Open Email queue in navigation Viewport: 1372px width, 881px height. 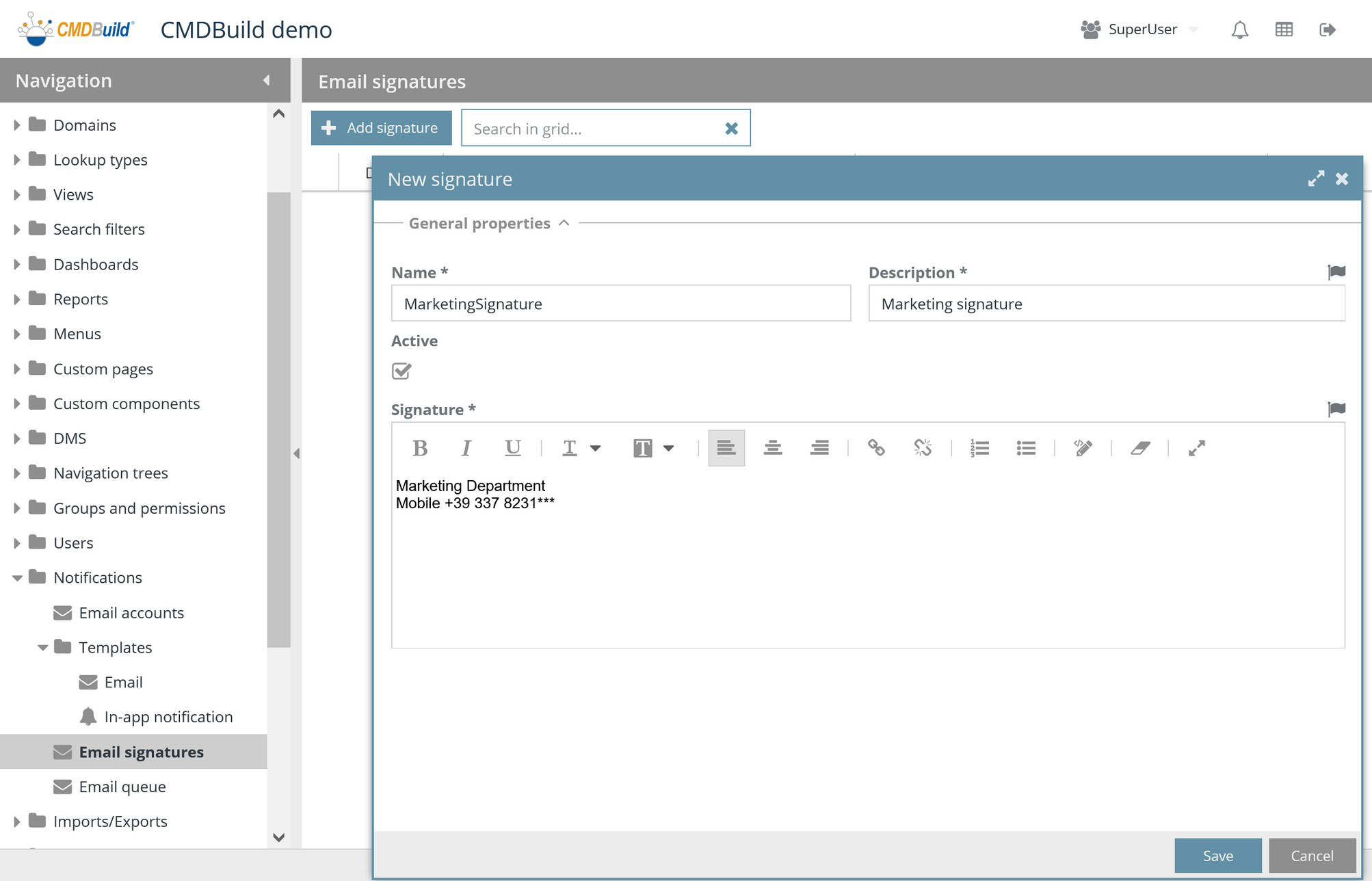(x=122, y=787)
